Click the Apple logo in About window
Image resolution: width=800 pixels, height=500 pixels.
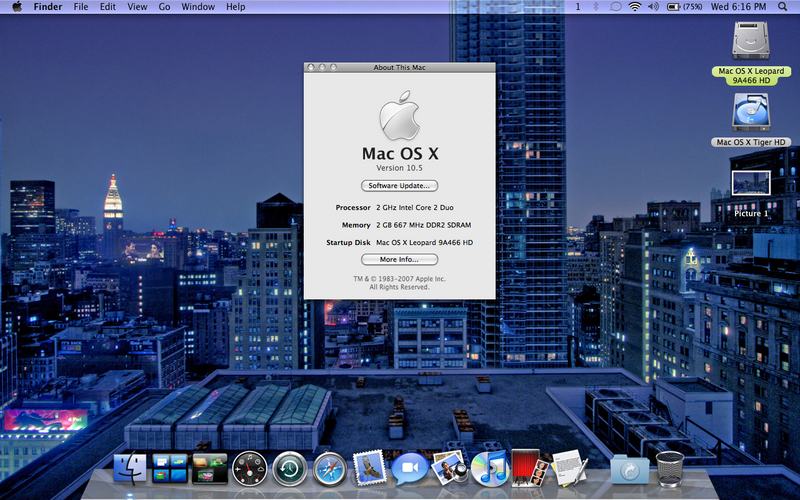point(399,116)
